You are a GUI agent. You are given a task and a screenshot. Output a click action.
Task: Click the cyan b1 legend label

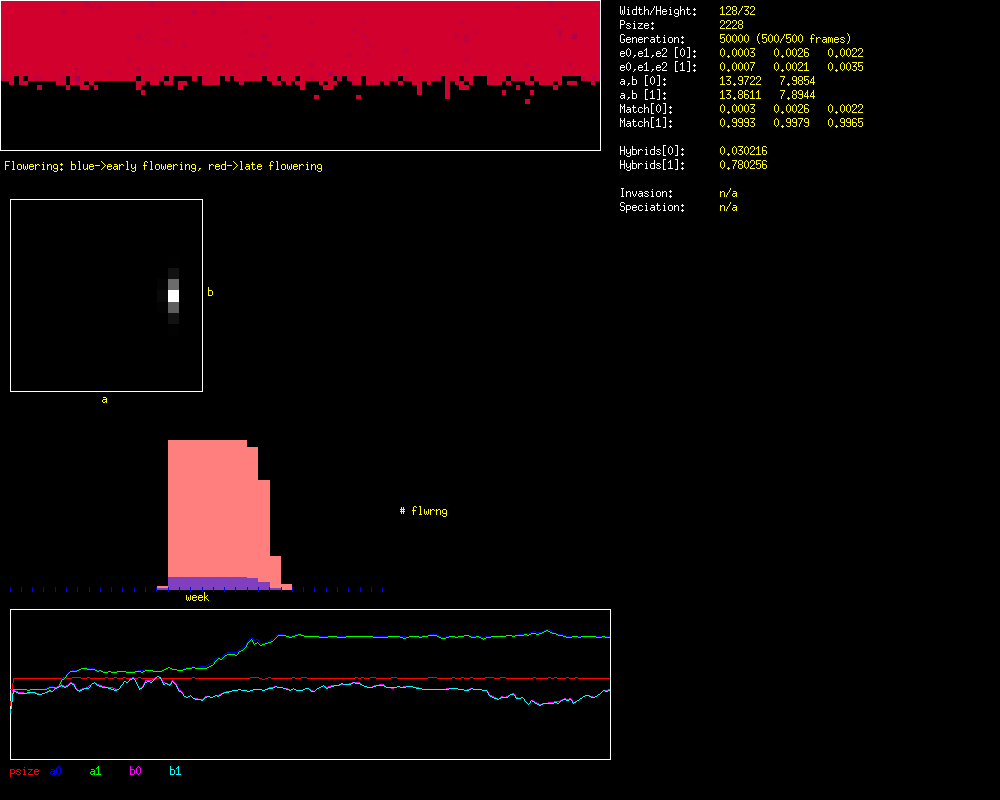click(175, 771)
